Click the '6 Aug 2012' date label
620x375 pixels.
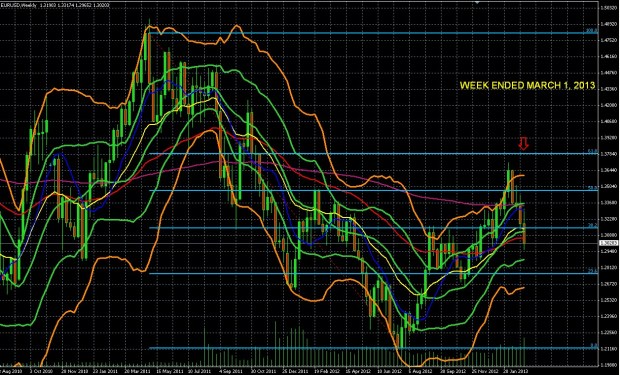click(420, 372)
